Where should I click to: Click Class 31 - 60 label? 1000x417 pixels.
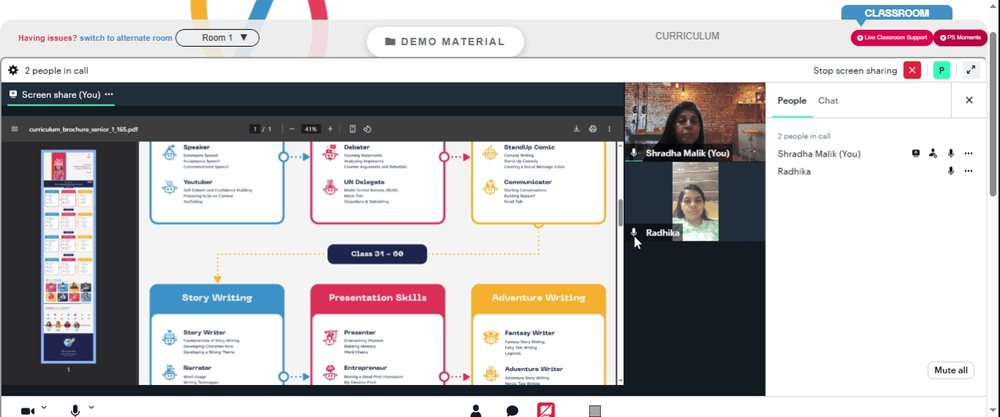[377, 254]
